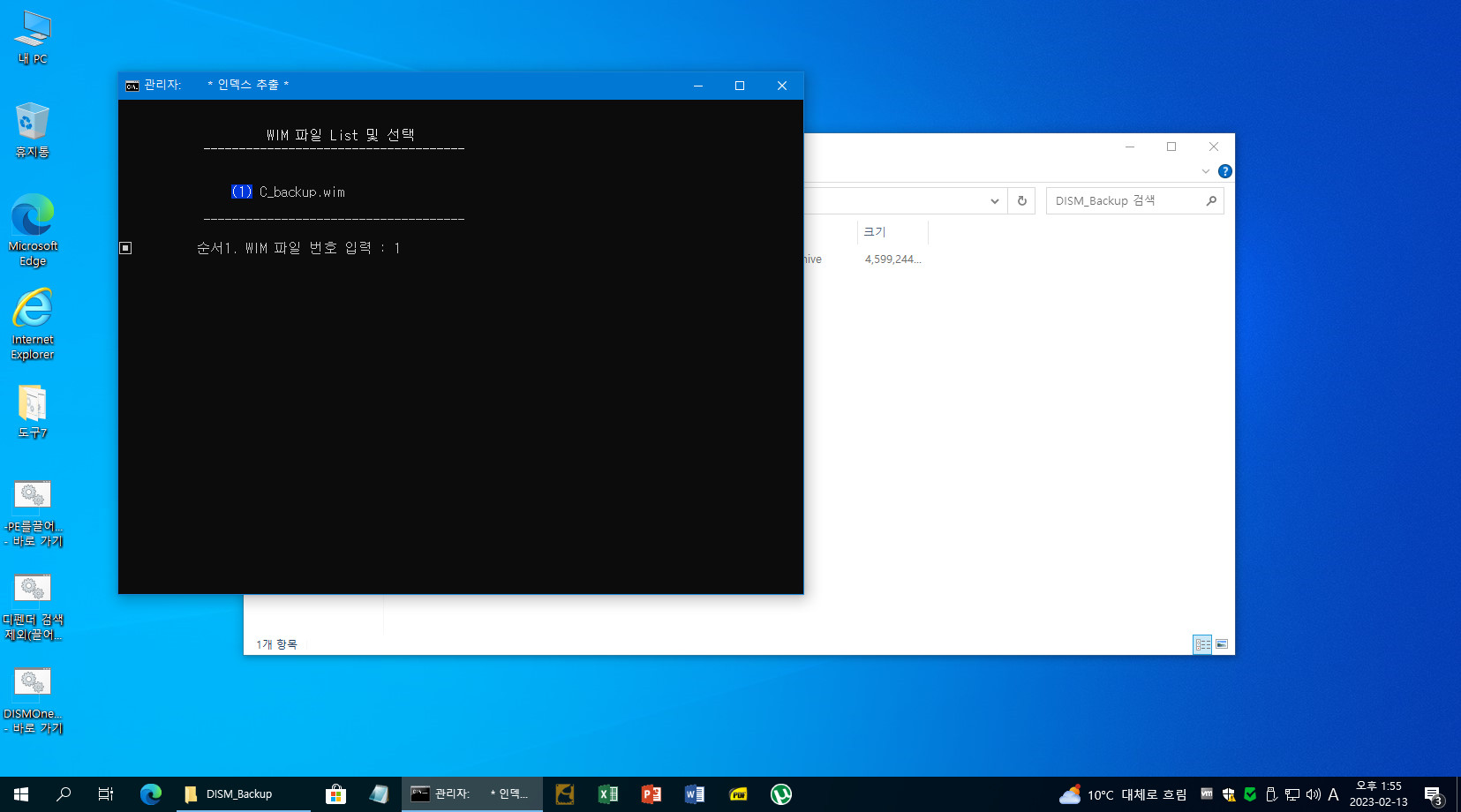Open Microsoft Store from taskbar
Screen dimensions: 1461x812
click(335, 794)
